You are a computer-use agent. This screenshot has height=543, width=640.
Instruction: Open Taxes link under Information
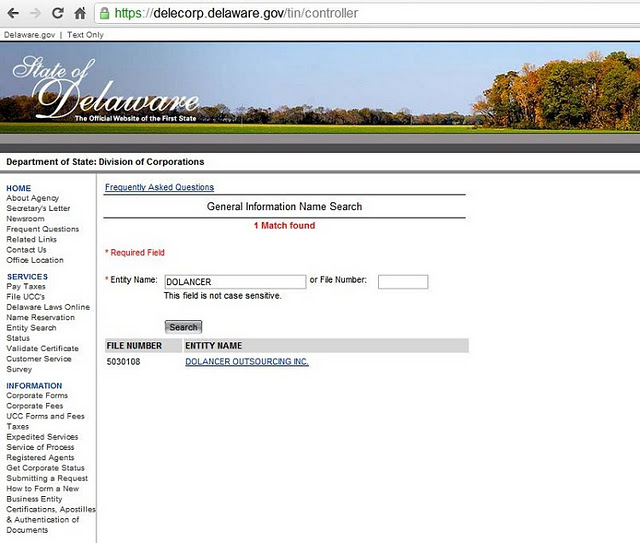point(18,426)
